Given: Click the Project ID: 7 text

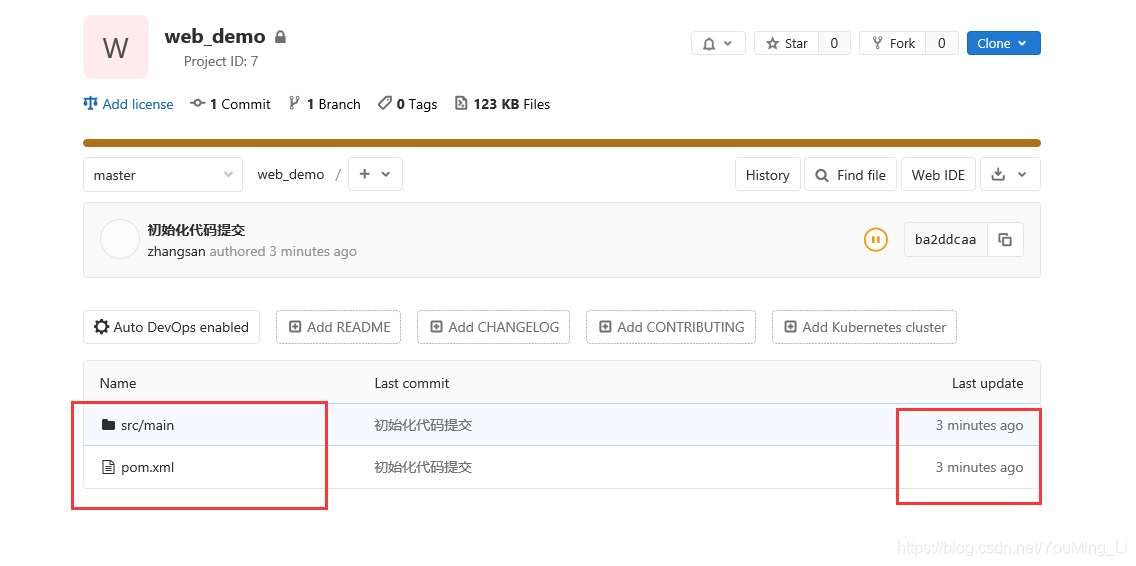Looking at the screenshot, I should (221, 62).
